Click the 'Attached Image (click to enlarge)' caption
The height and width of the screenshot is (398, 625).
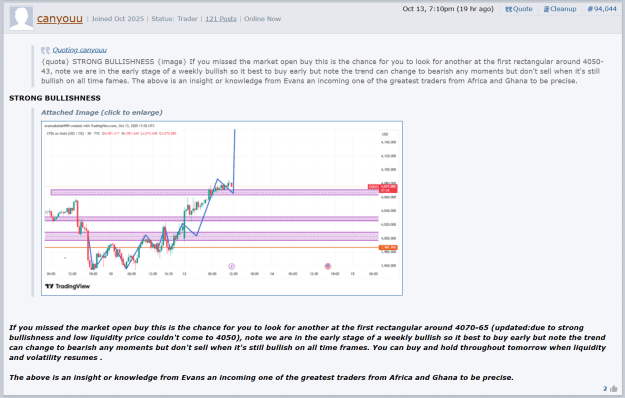tap(102, 112)
